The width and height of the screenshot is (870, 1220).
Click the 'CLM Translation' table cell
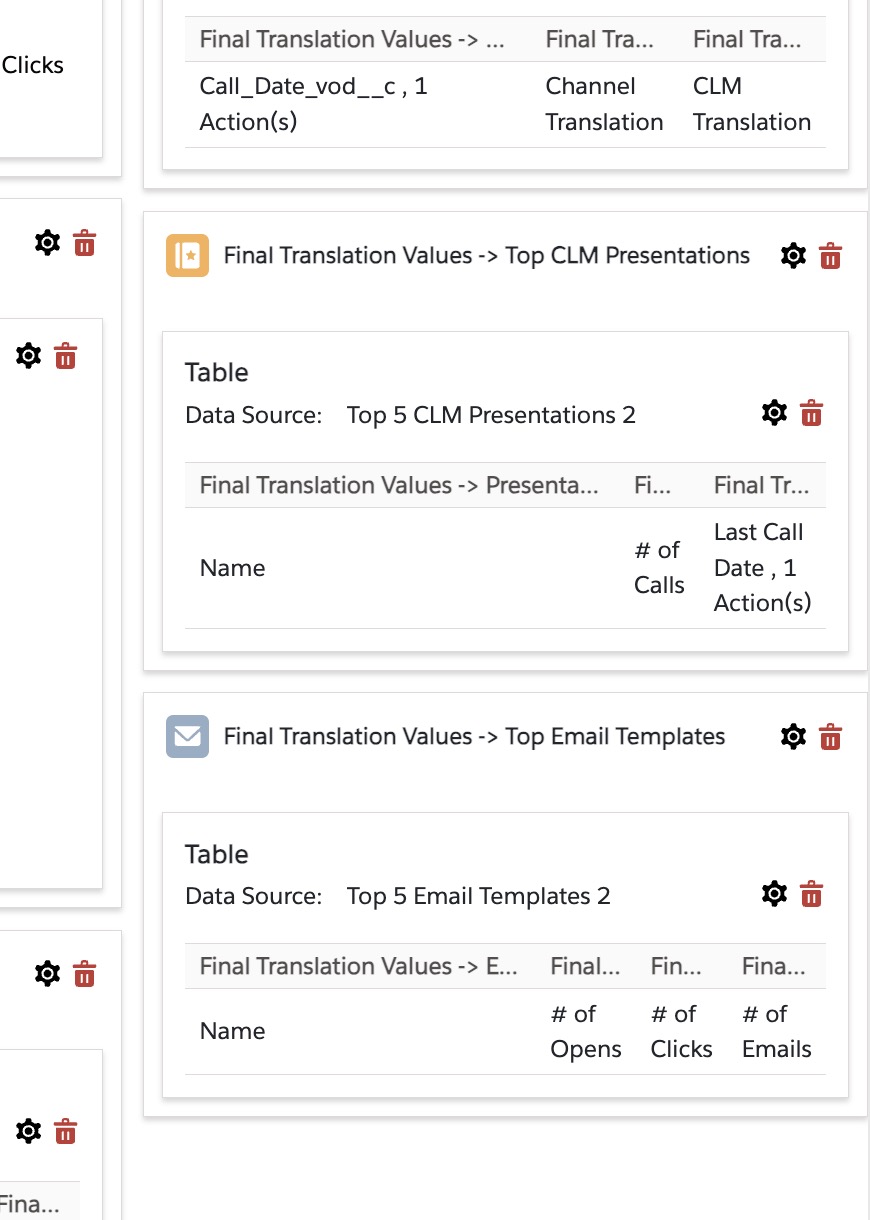pos(751,104)
